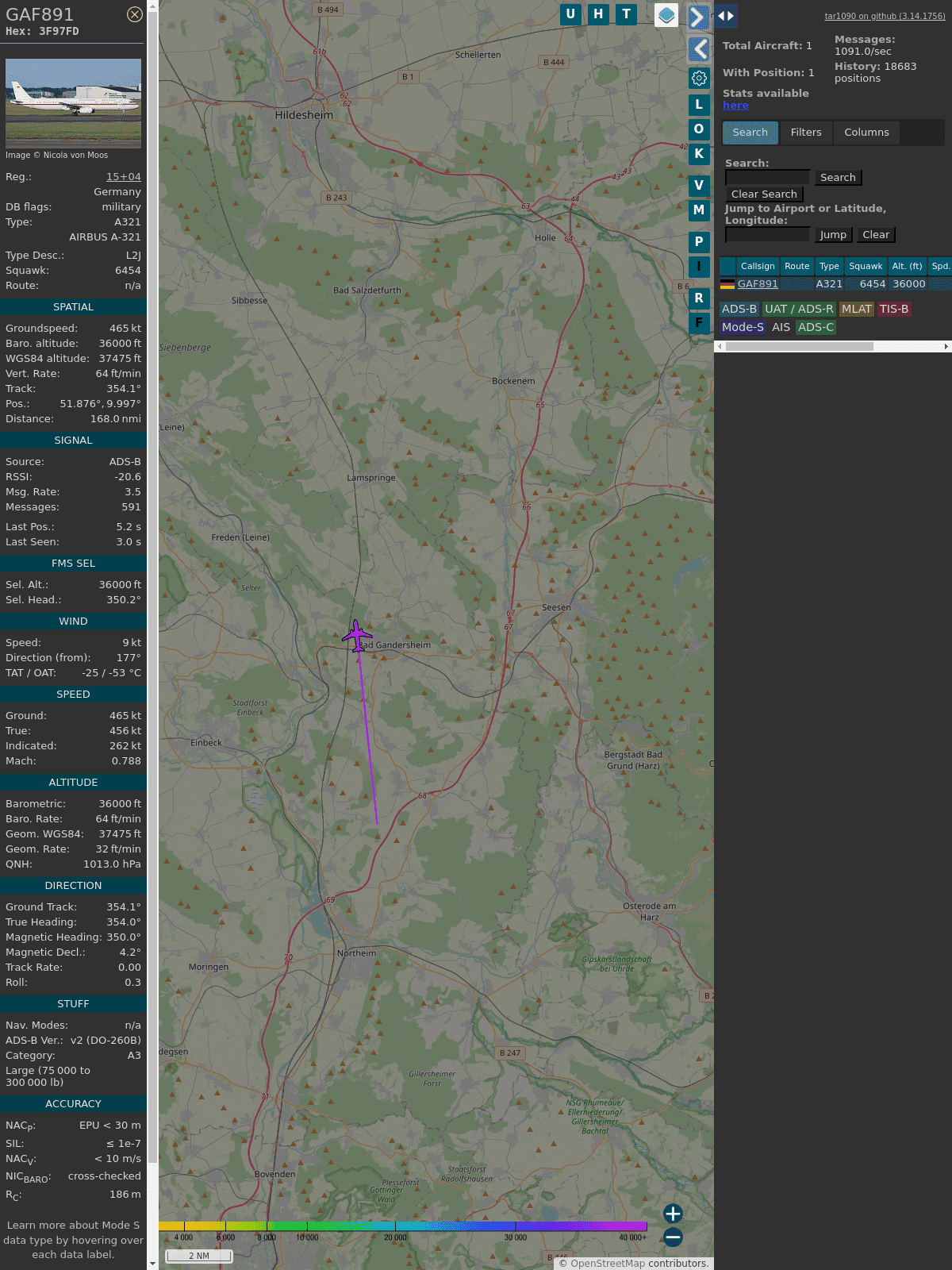Toggle sidebar width with double-arrow button
Image resolution: width=952 pixels, height=1270 pixels.
tap(726, 16)
